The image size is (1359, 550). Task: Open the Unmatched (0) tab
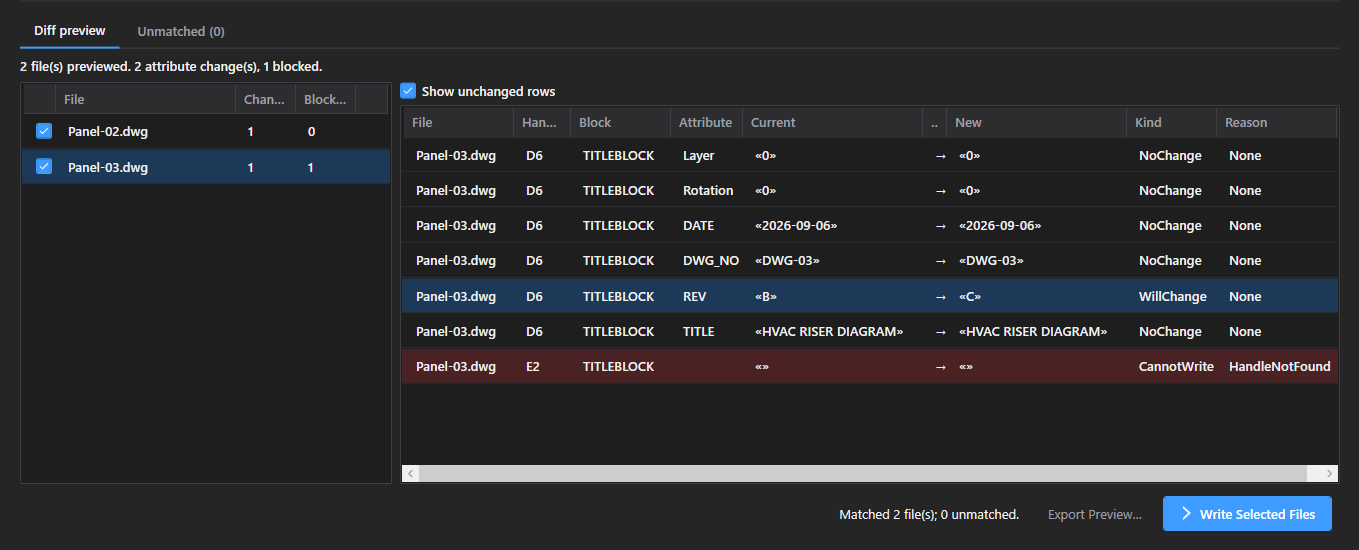[181, 31]
